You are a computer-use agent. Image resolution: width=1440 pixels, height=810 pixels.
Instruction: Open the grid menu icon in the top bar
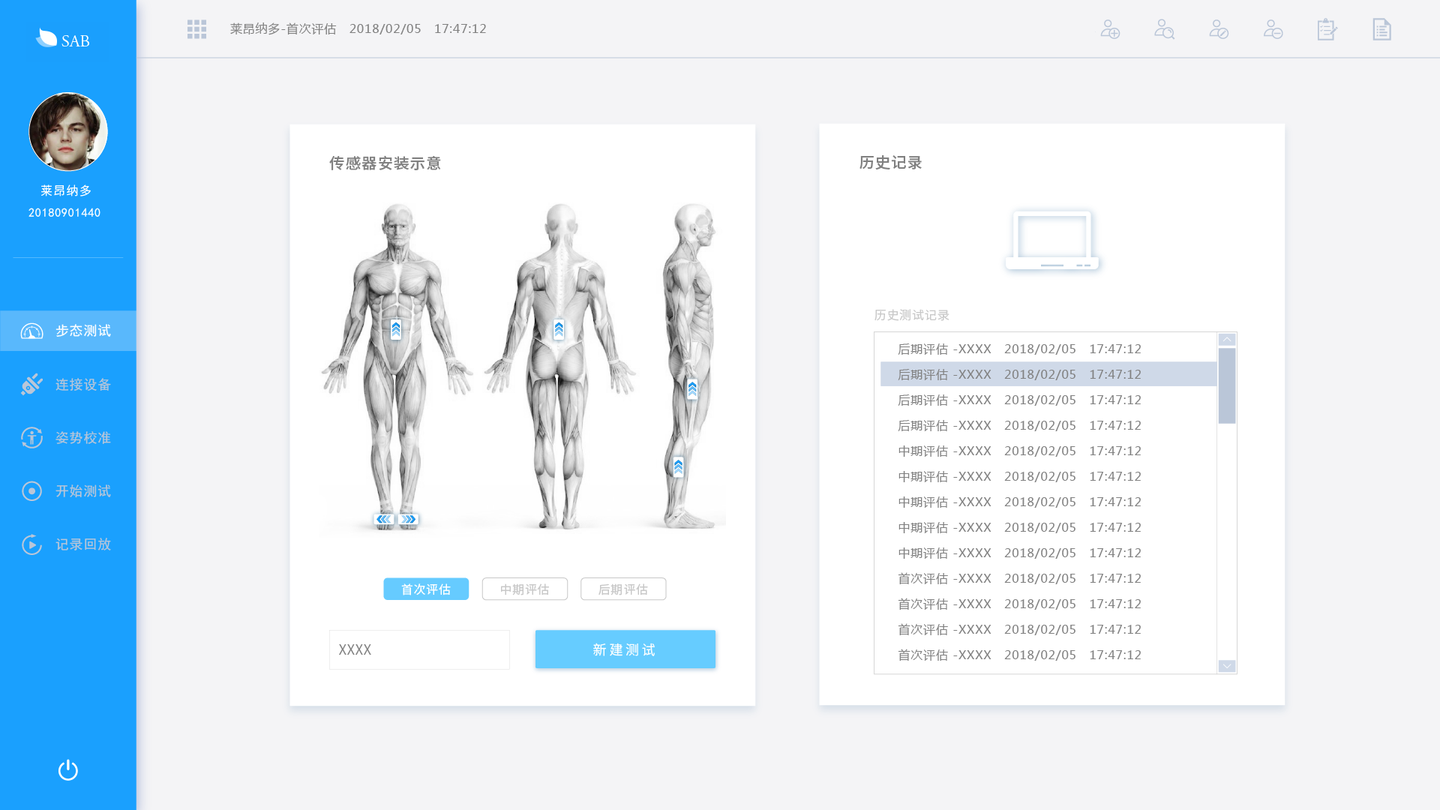coord(197,29)
